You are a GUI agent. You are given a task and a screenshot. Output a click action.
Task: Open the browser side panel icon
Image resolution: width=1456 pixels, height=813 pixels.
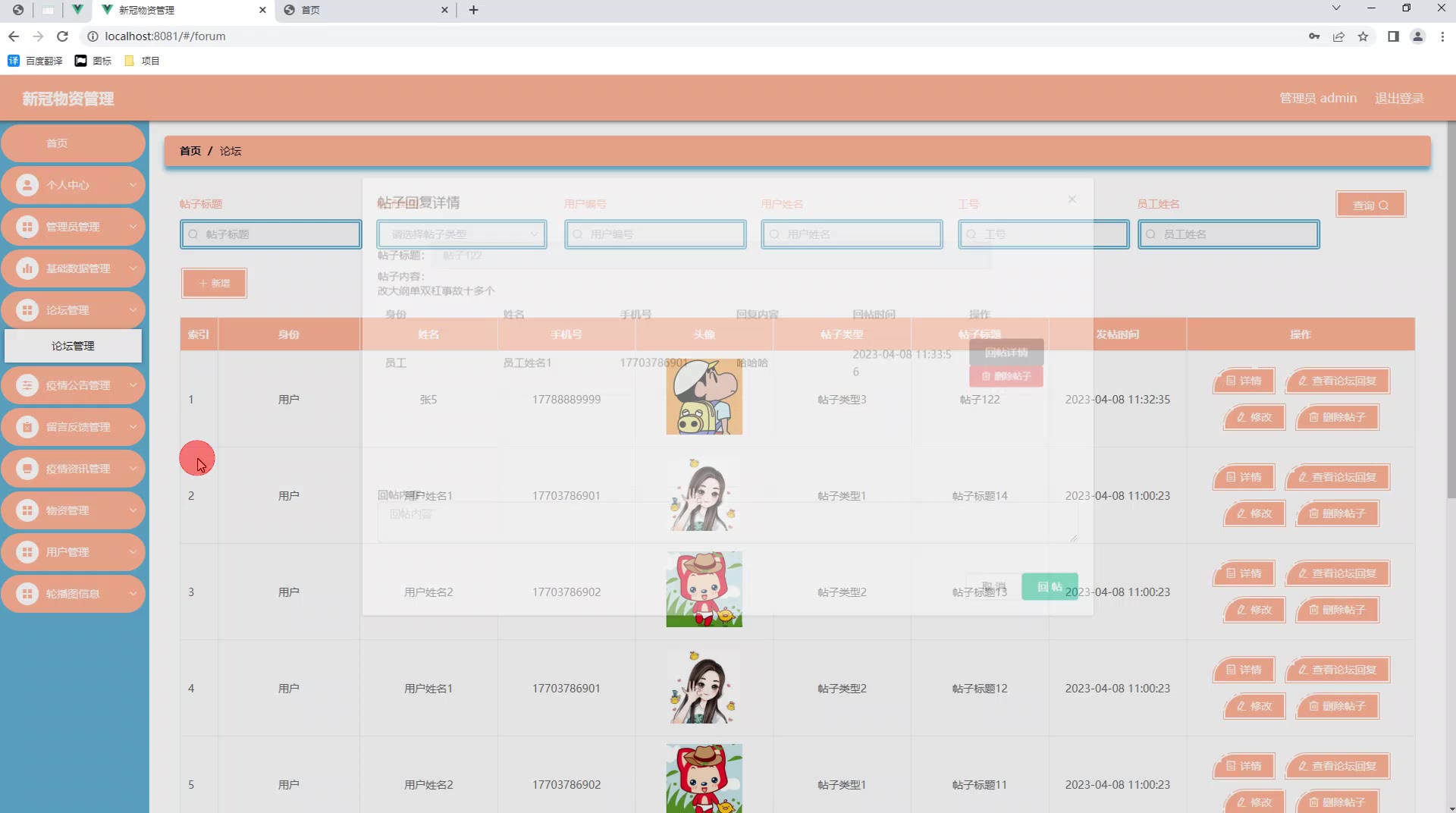click(x=1393, y=36)
